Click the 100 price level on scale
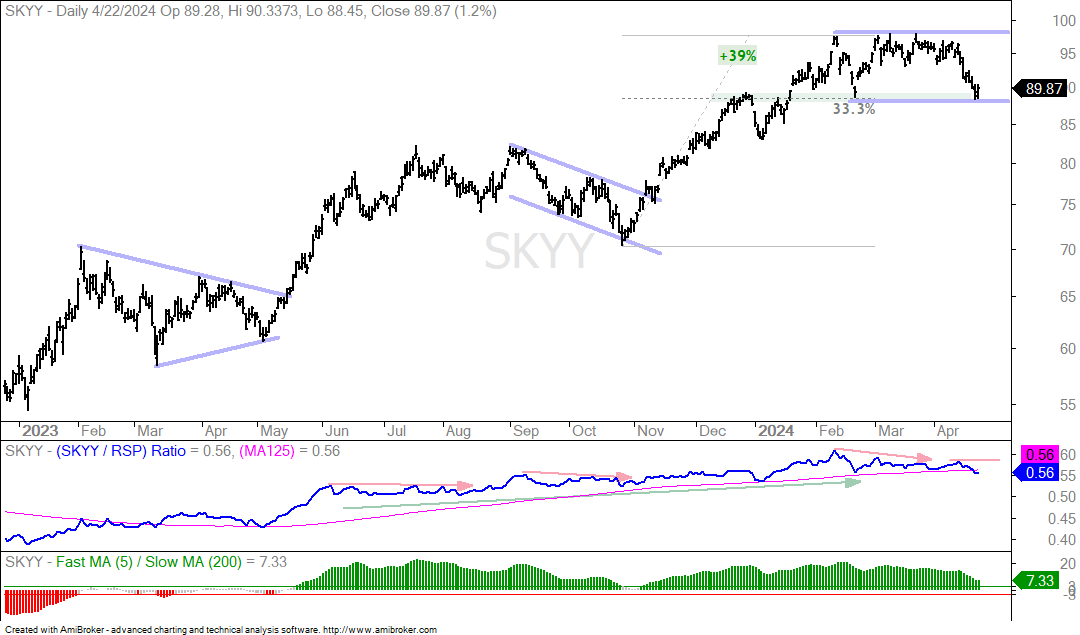1080x635 pixels. pos(1063,21)
